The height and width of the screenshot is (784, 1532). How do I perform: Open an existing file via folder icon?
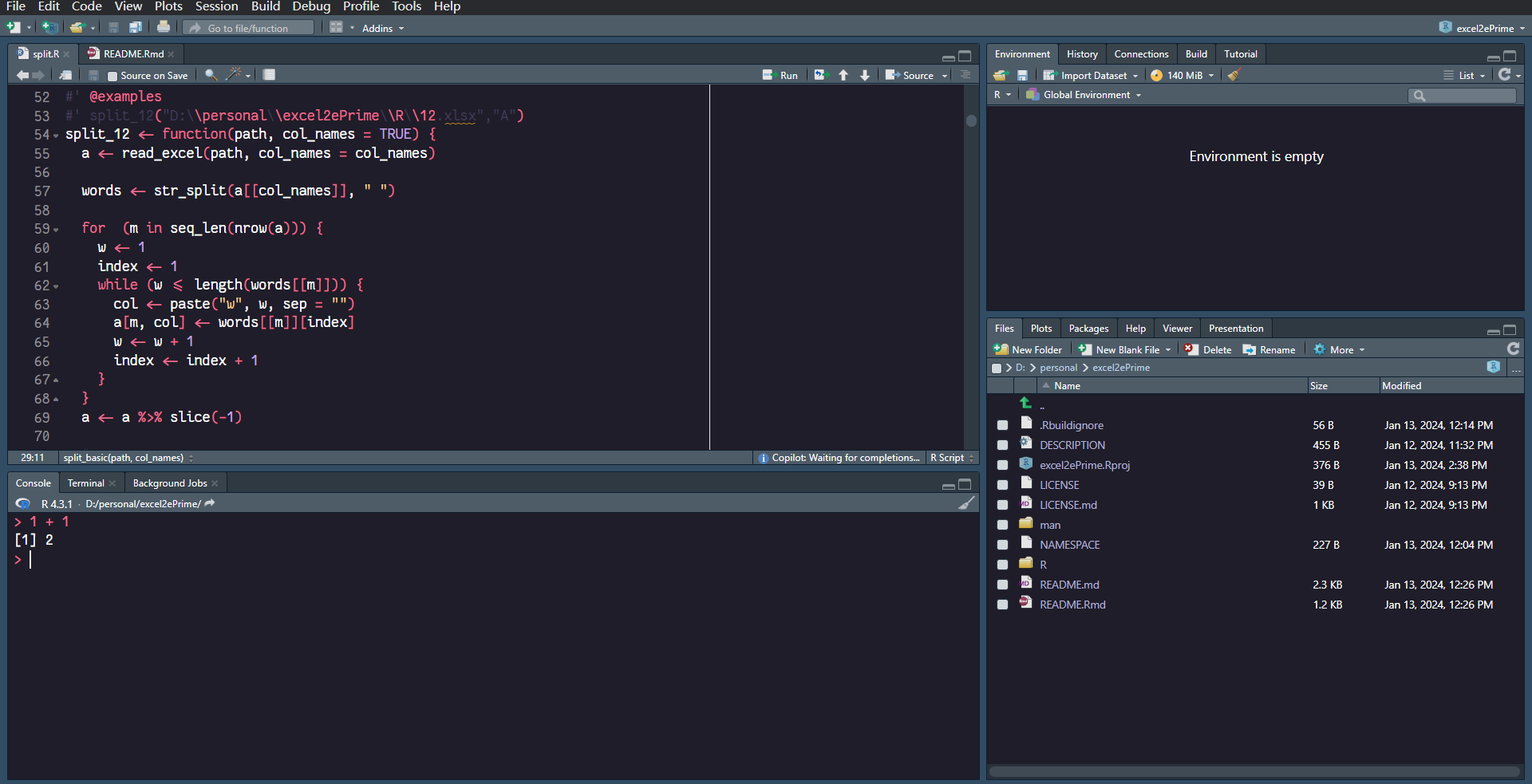[77, 26]
